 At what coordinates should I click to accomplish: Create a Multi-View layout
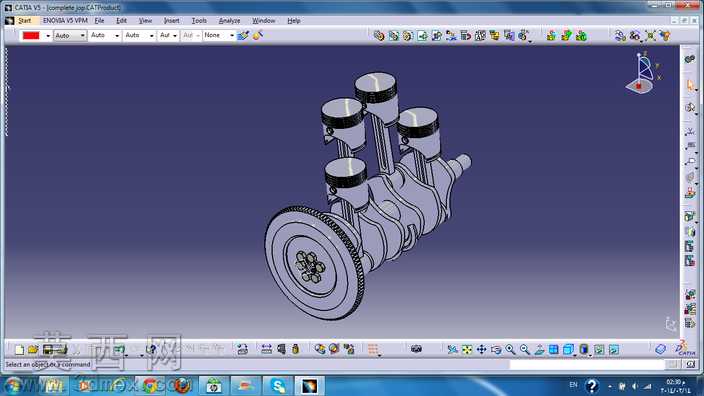click(x=554, y=349)
